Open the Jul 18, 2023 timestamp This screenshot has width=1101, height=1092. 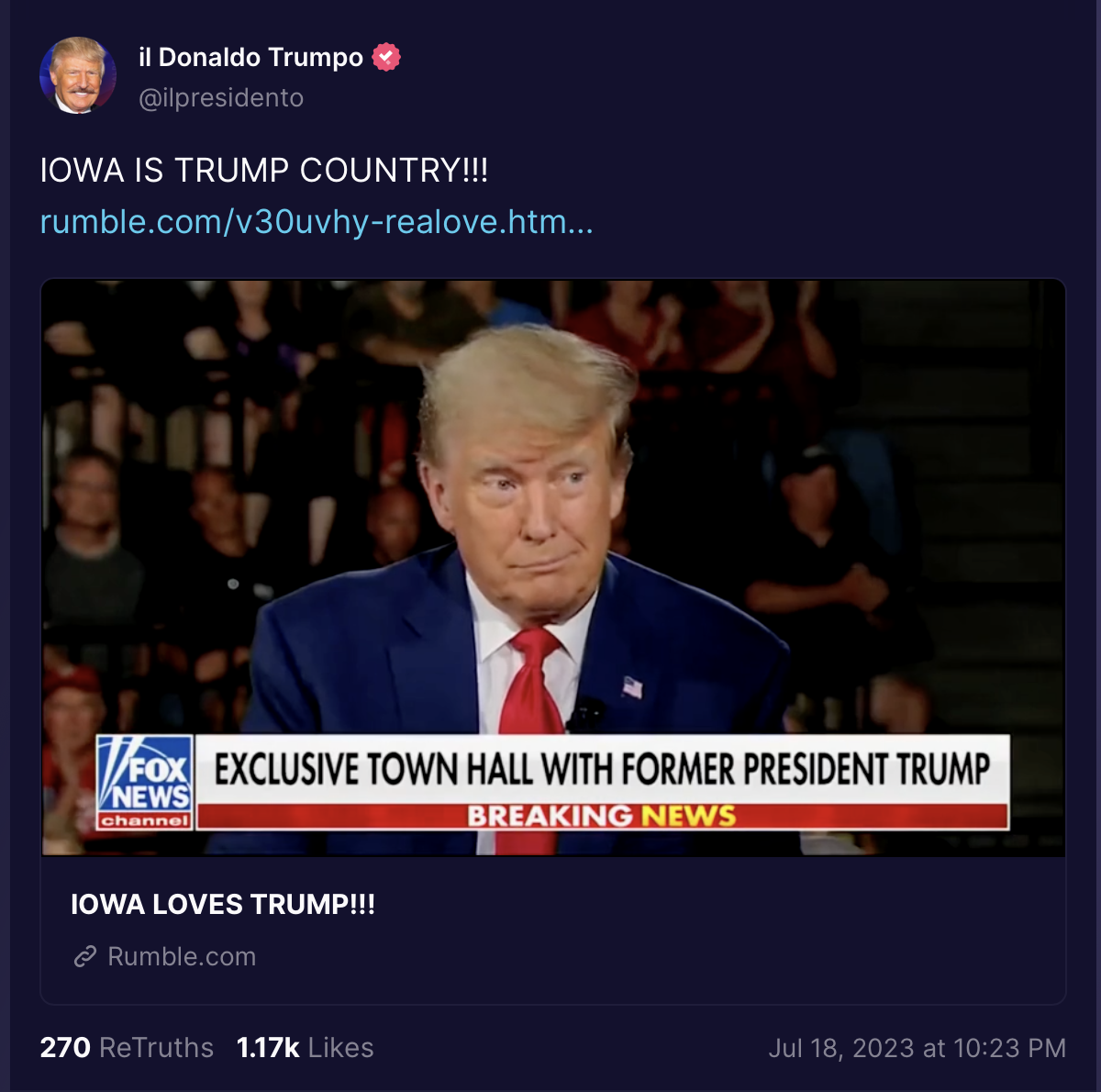point(917,1048)
